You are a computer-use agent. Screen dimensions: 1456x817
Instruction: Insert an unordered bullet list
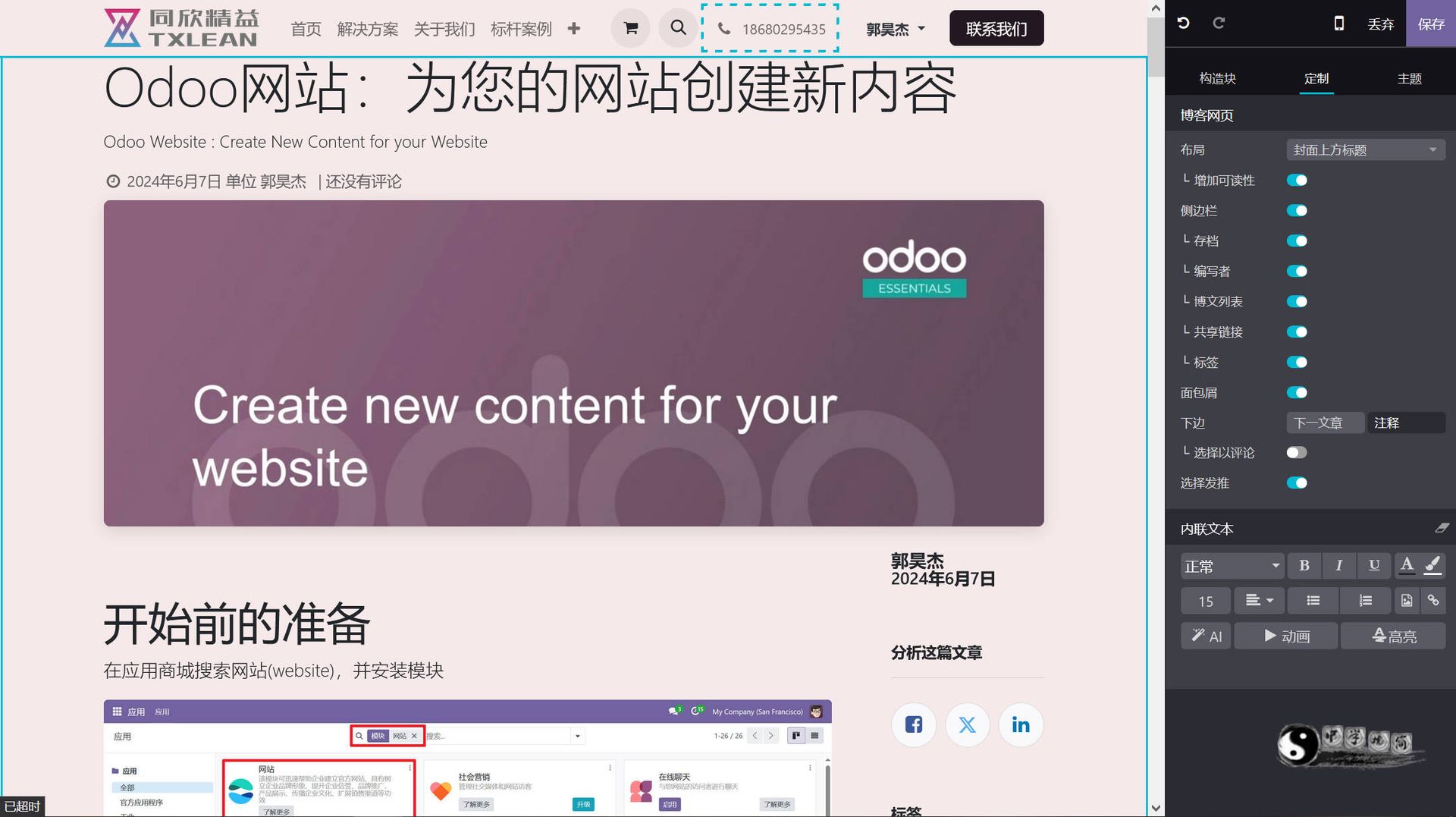click(1313, 600)
